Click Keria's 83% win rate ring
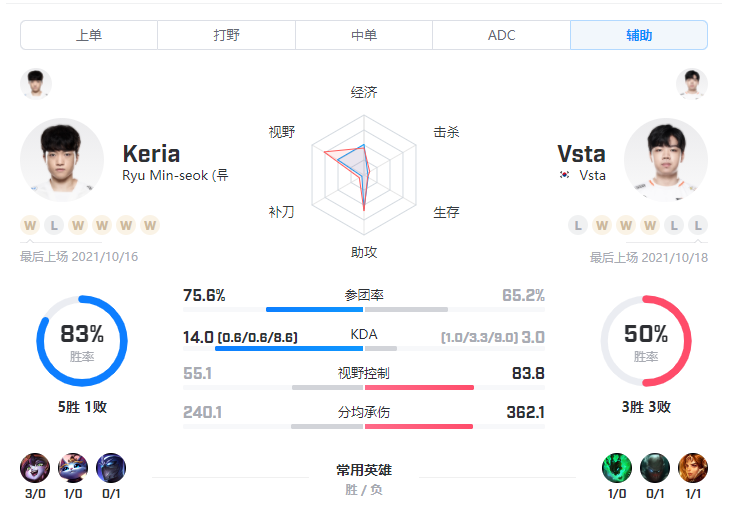Viewport: 730px width, 514px height. click(x=82, y=341)
